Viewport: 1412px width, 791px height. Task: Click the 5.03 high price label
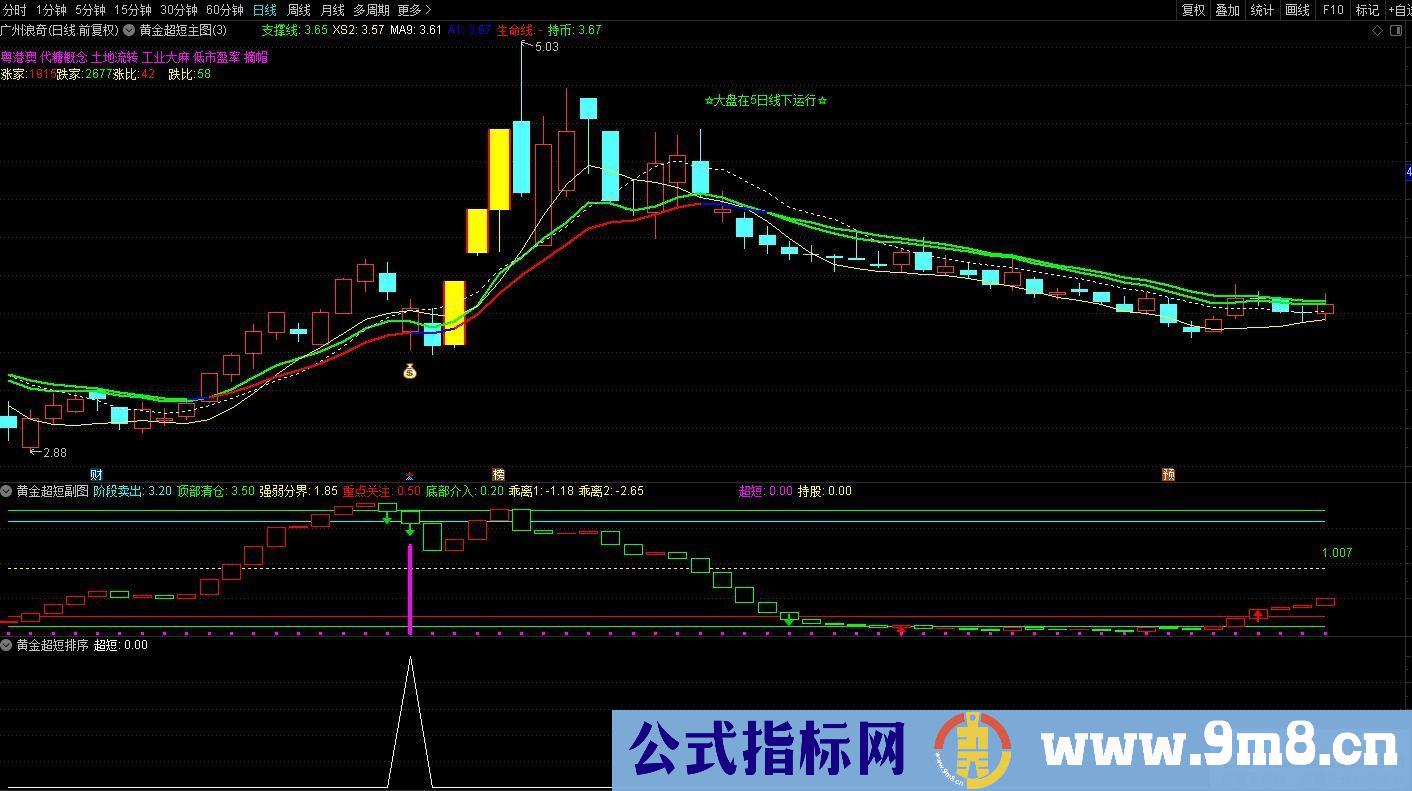(547, 47)
